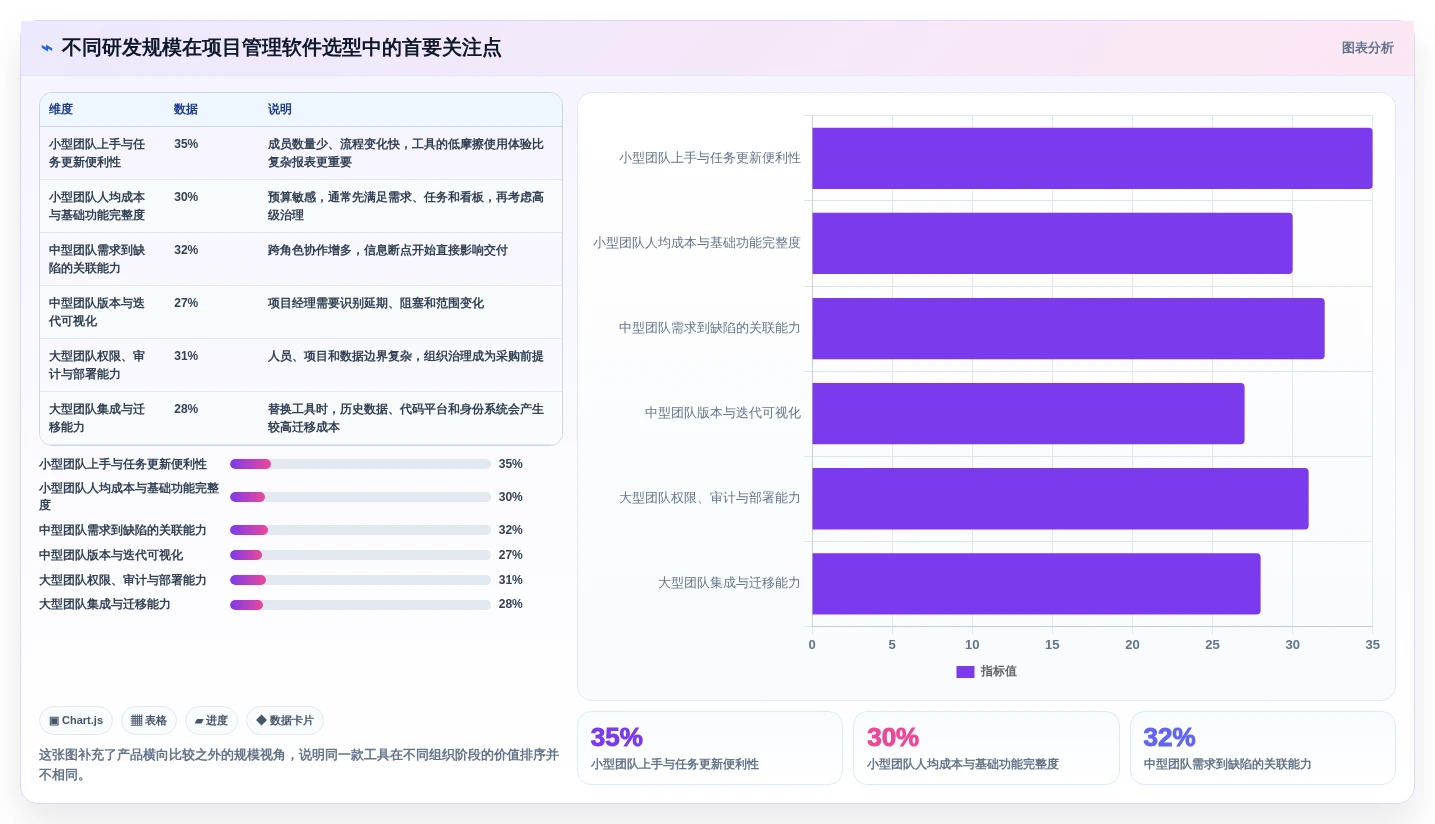Click the x-axis label 20
The image size is (1435, 824).
[1132, 645]
